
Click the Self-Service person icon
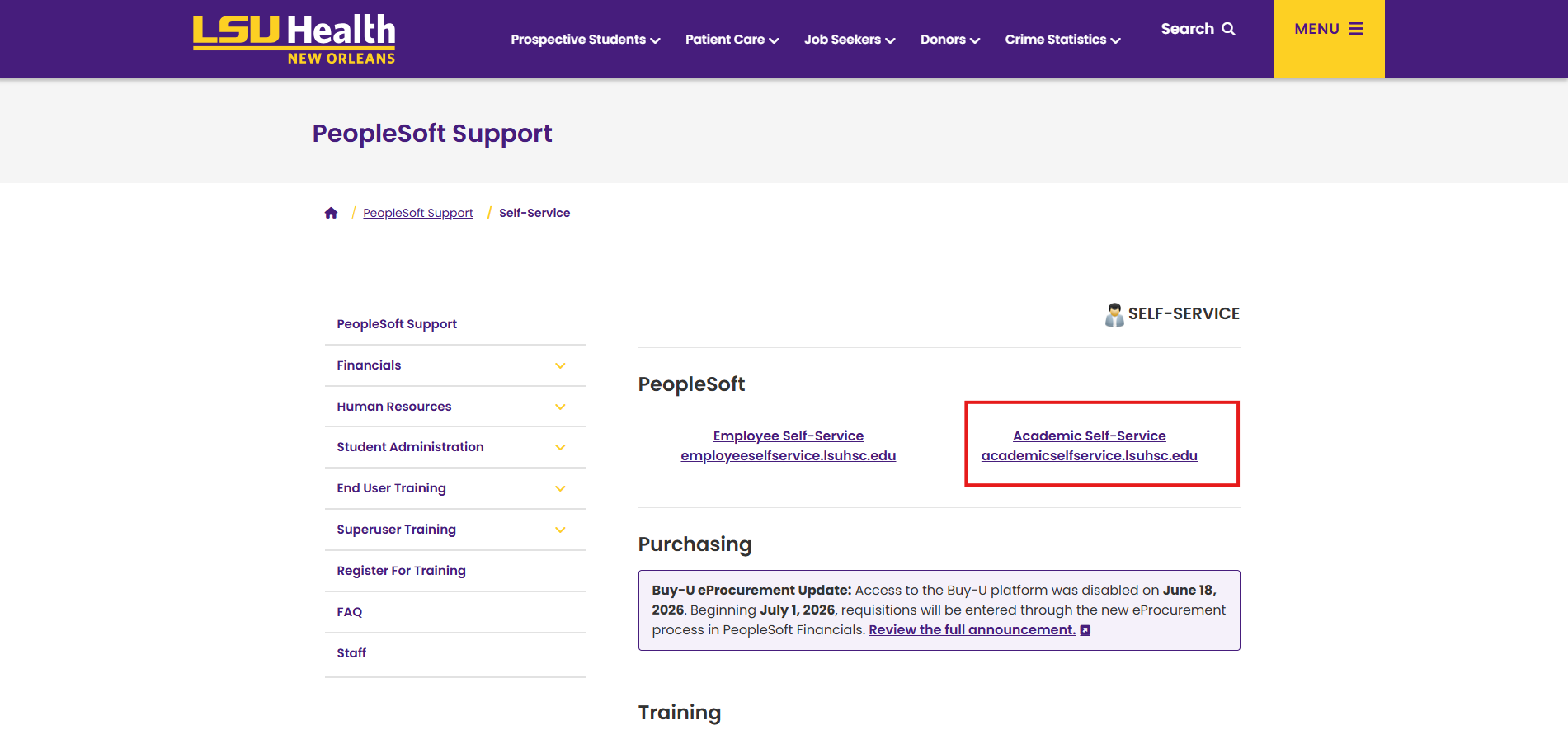click(x=1114, y=314)
